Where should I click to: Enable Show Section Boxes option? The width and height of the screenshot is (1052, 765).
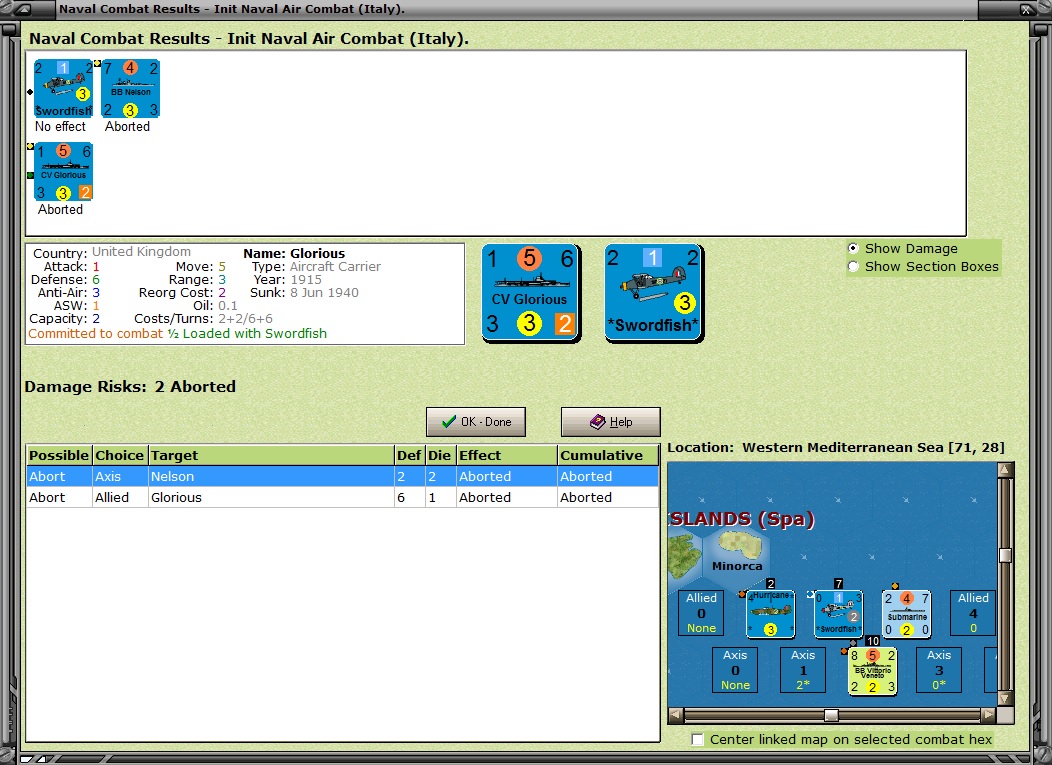853,266
